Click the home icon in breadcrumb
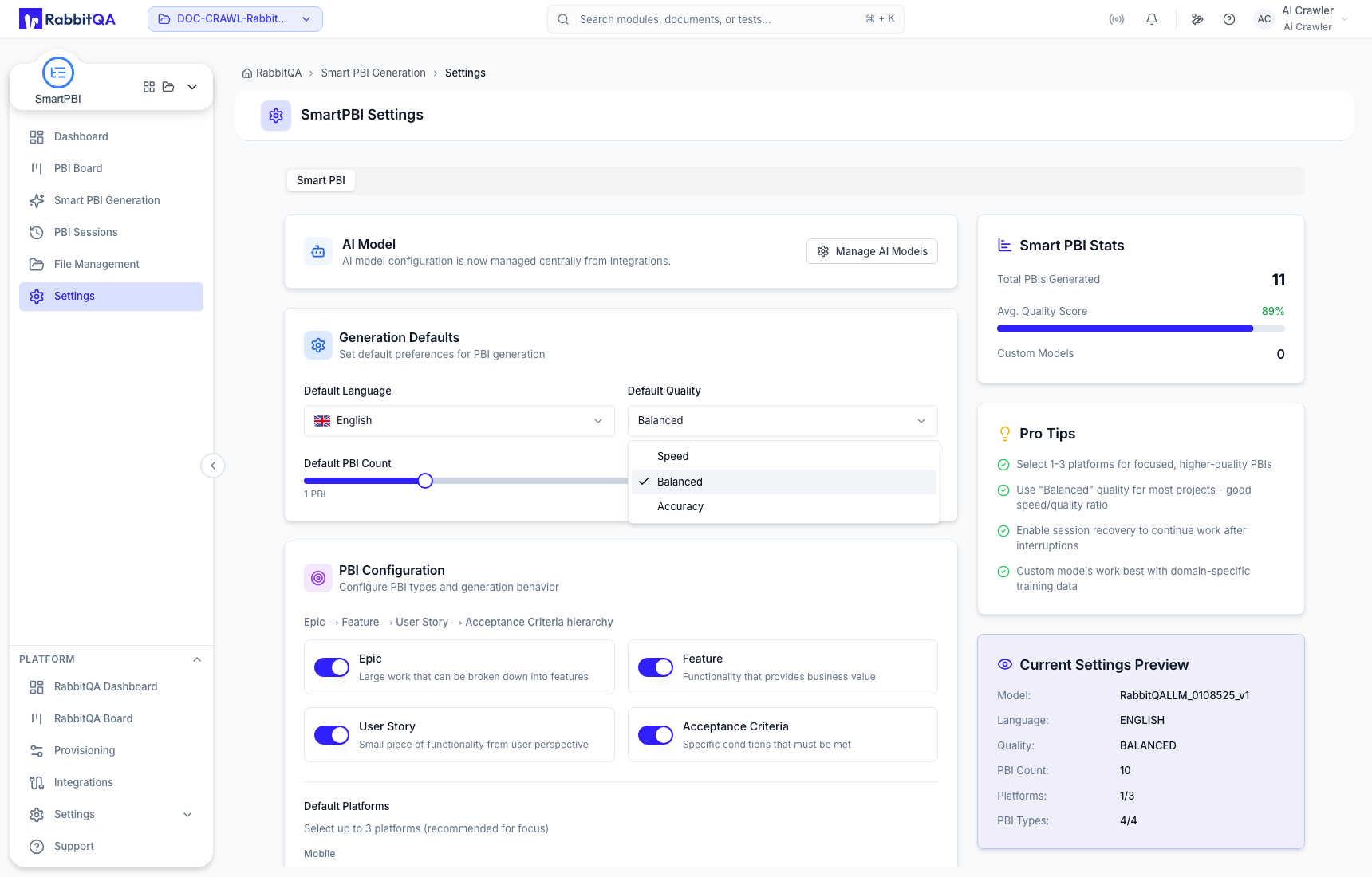Screen dimensions: 1372x877 247,73
